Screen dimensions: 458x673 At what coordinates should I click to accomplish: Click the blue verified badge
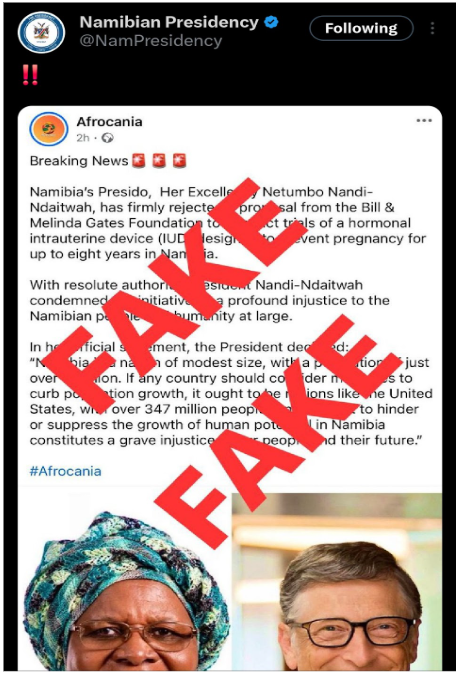271,22
